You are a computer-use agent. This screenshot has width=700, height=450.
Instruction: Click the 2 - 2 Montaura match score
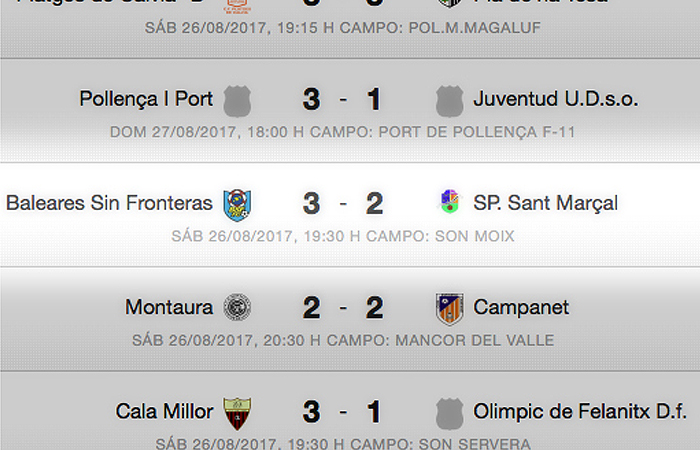pos(343,308)
